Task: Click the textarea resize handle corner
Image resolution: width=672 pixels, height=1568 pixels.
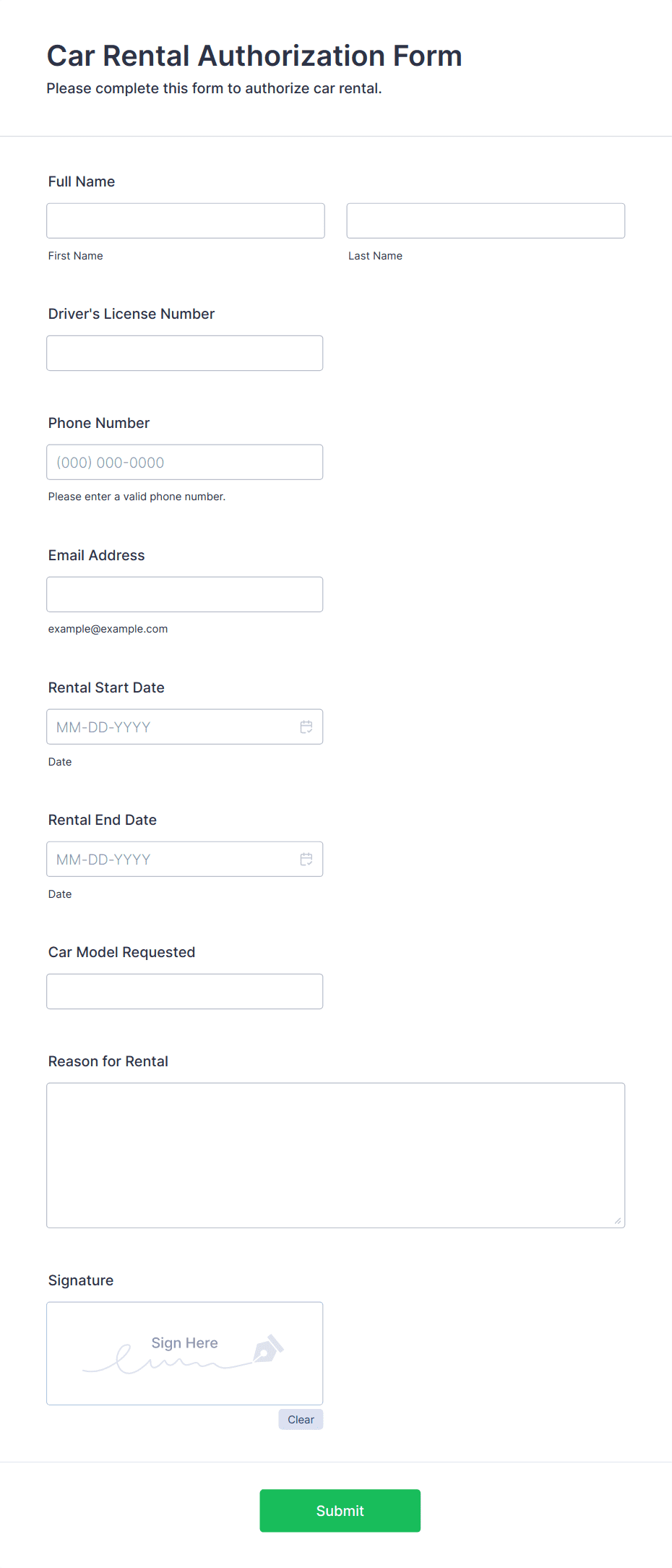Action: (x=618, y=1220)
